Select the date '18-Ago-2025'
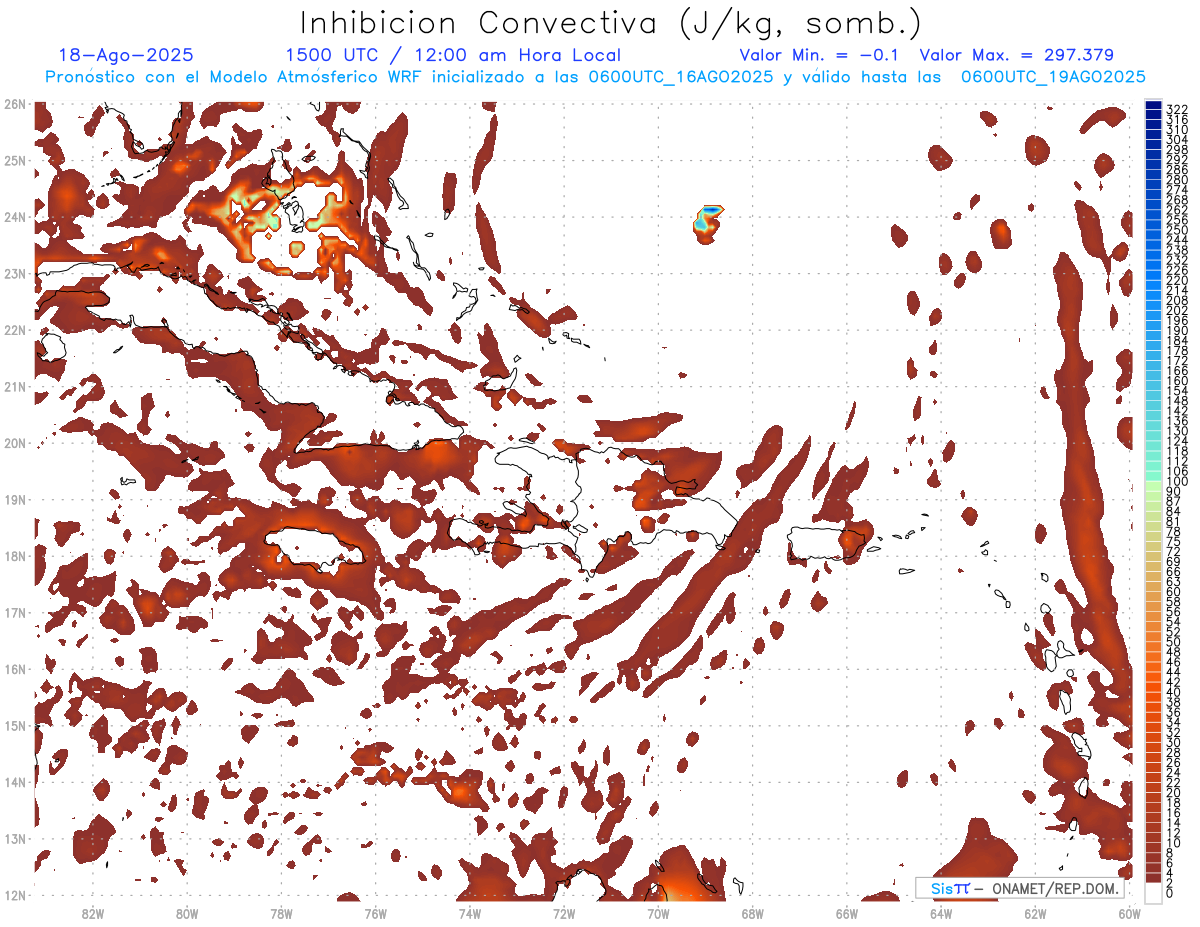Viewport: 1200px width, 927px height. [x=126, y=56]
